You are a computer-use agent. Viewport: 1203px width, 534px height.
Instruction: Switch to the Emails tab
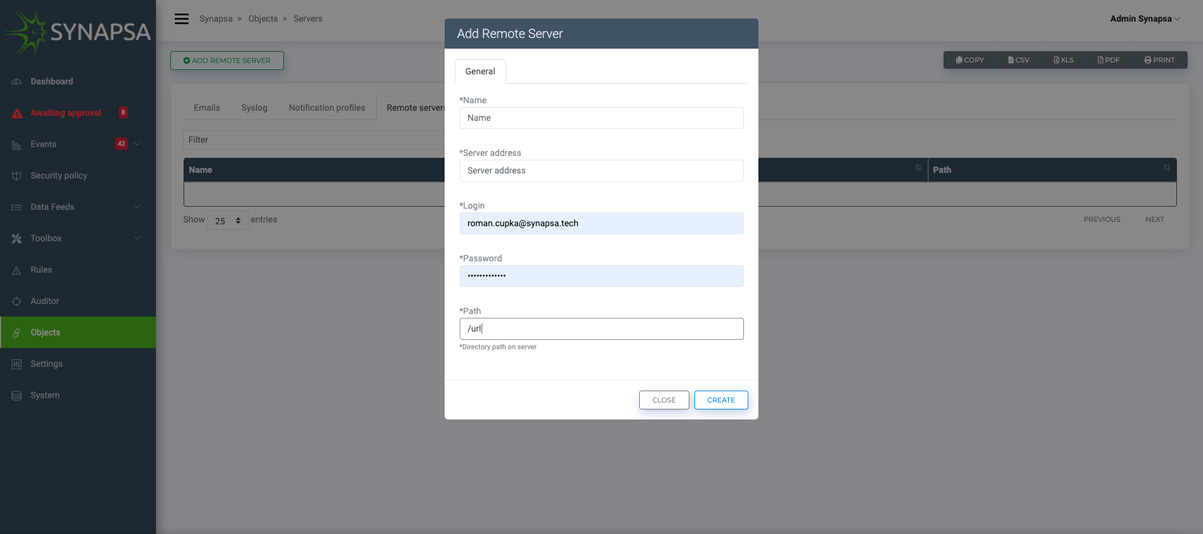(x=207, y=108)
